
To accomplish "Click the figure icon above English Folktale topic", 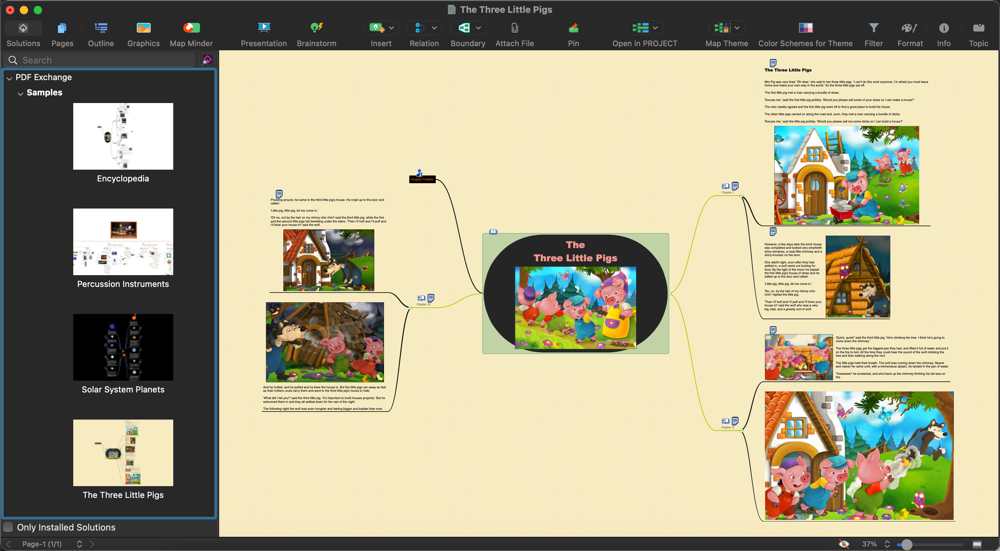I will tap(419, 172).
